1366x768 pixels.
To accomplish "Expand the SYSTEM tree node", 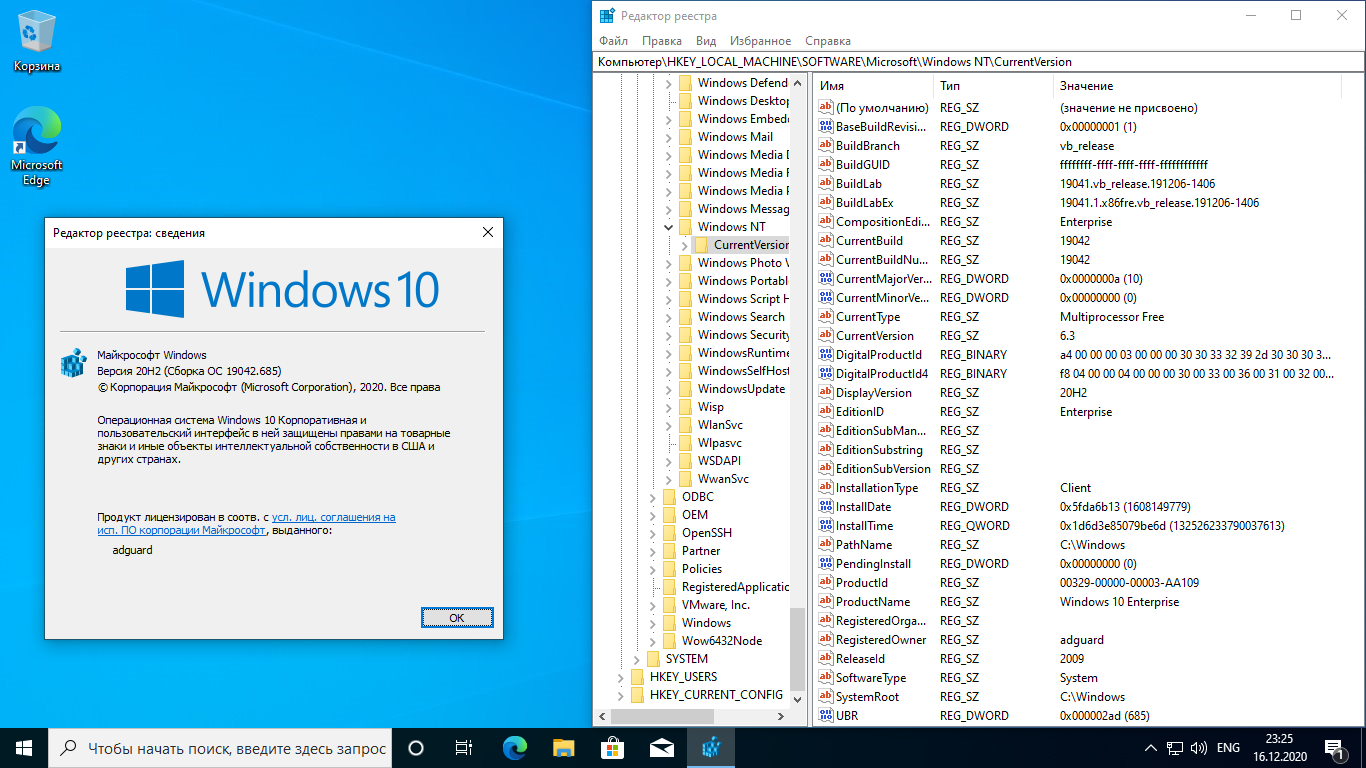I will pos(637,659).
